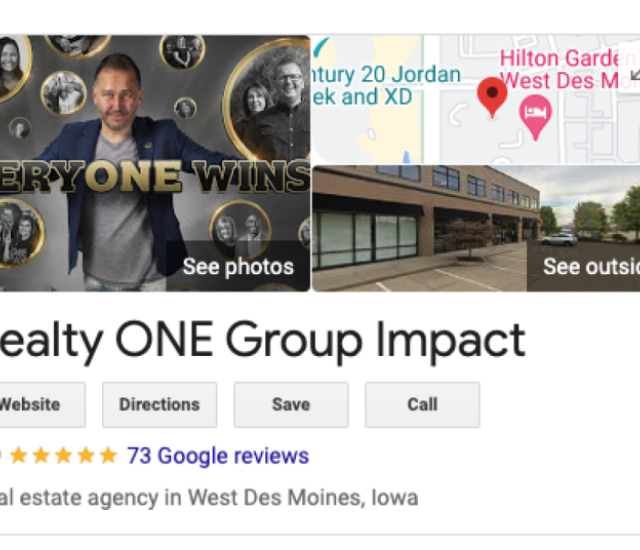640x550 pixels.
Task: Click the Save button
Action: pyautogui.click(x=291, y=405)
